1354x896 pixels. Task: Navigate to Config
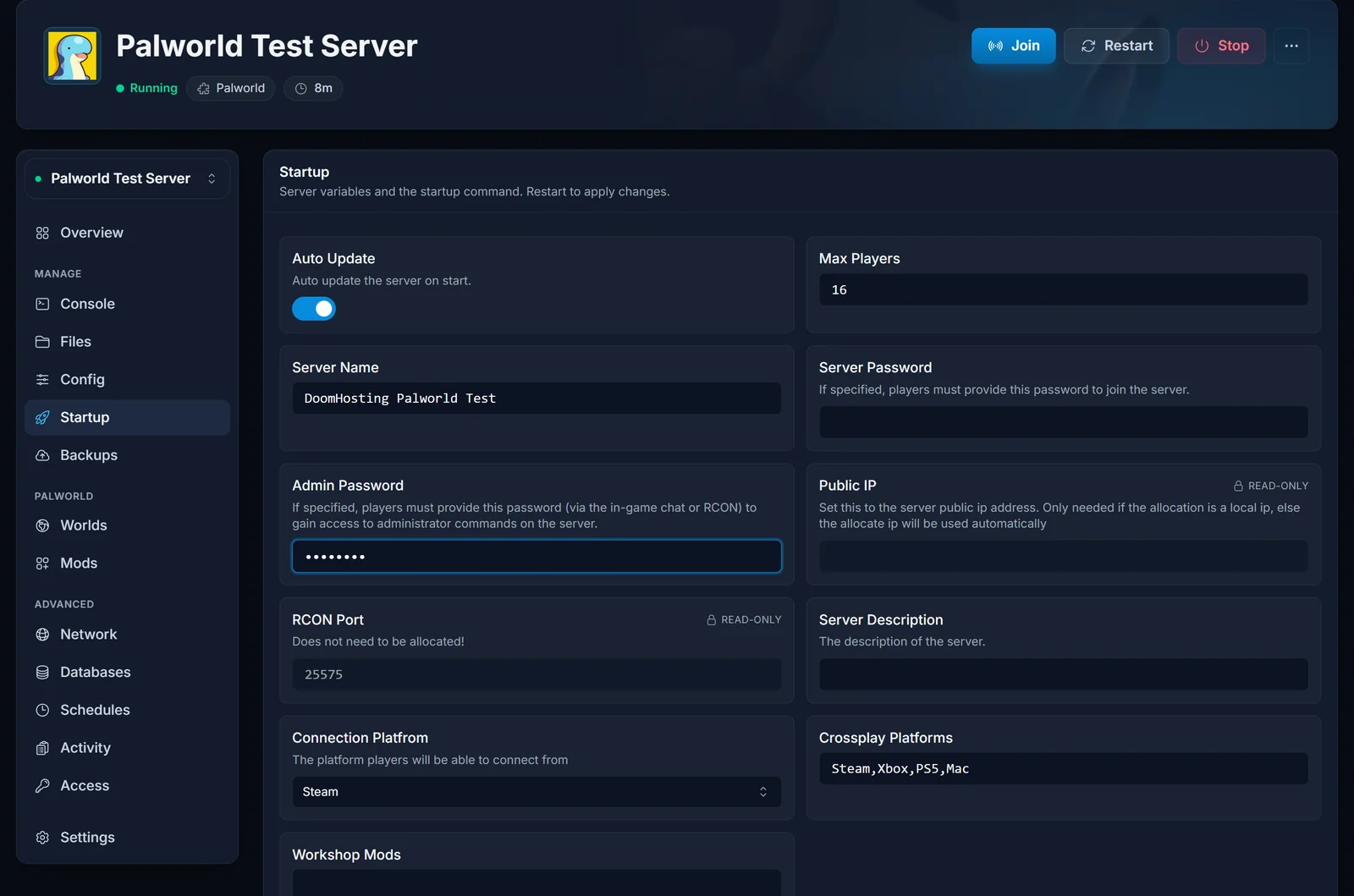(127, 380)
